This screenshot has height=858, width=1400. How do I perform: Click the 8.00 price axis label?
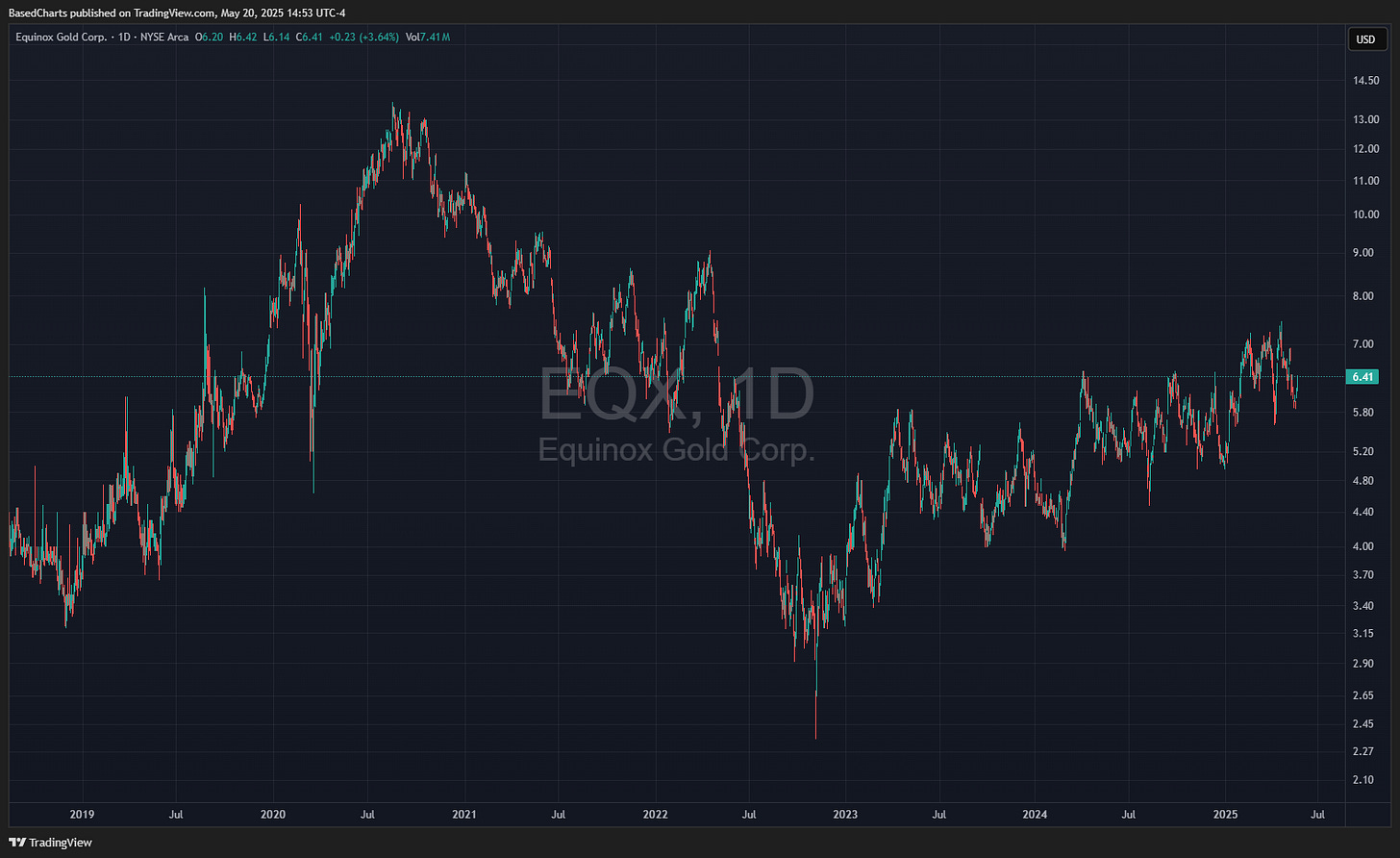(1365, 296)
